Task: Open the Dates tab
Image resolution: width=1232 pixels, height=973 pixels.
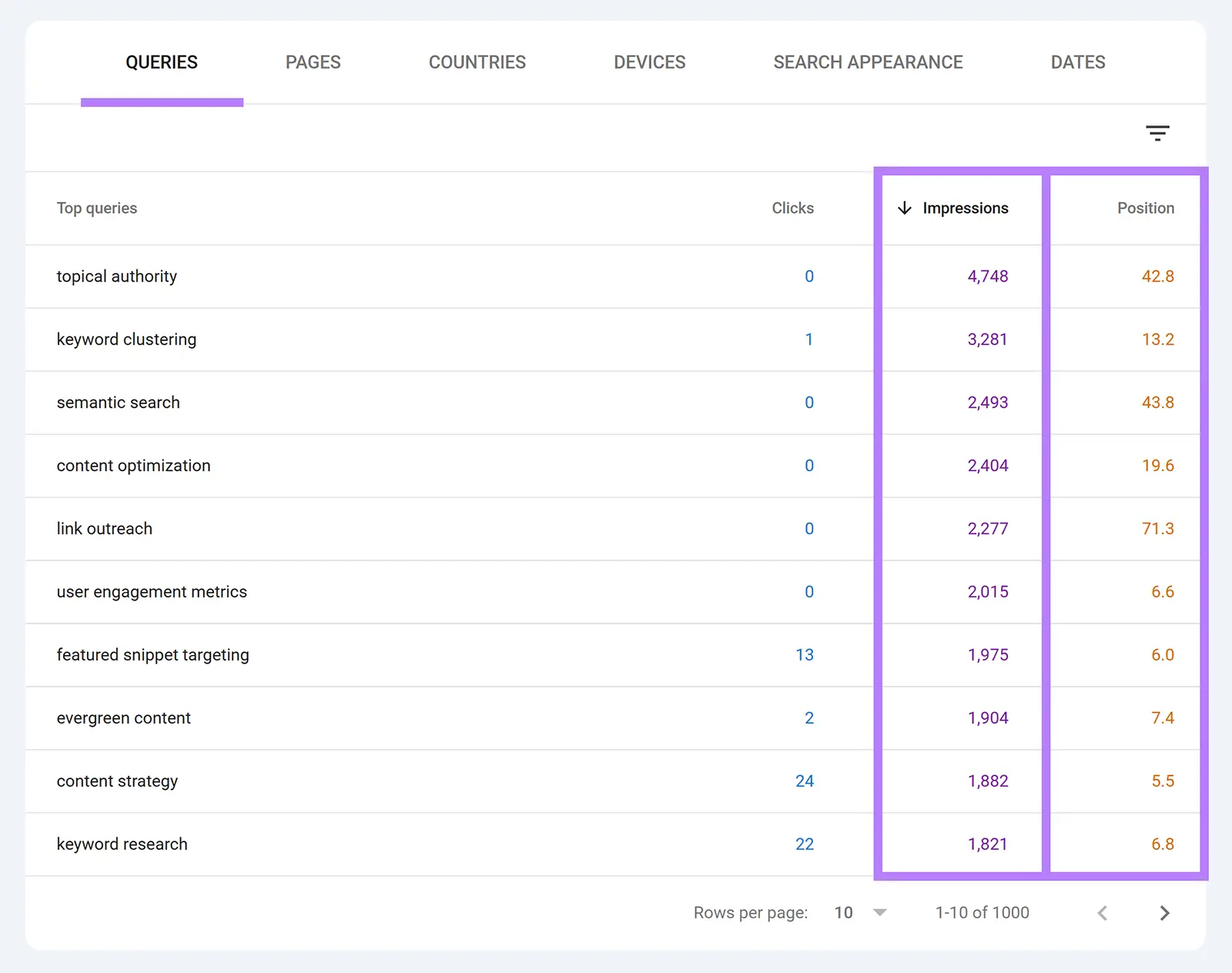Action: pos(1077,62)
